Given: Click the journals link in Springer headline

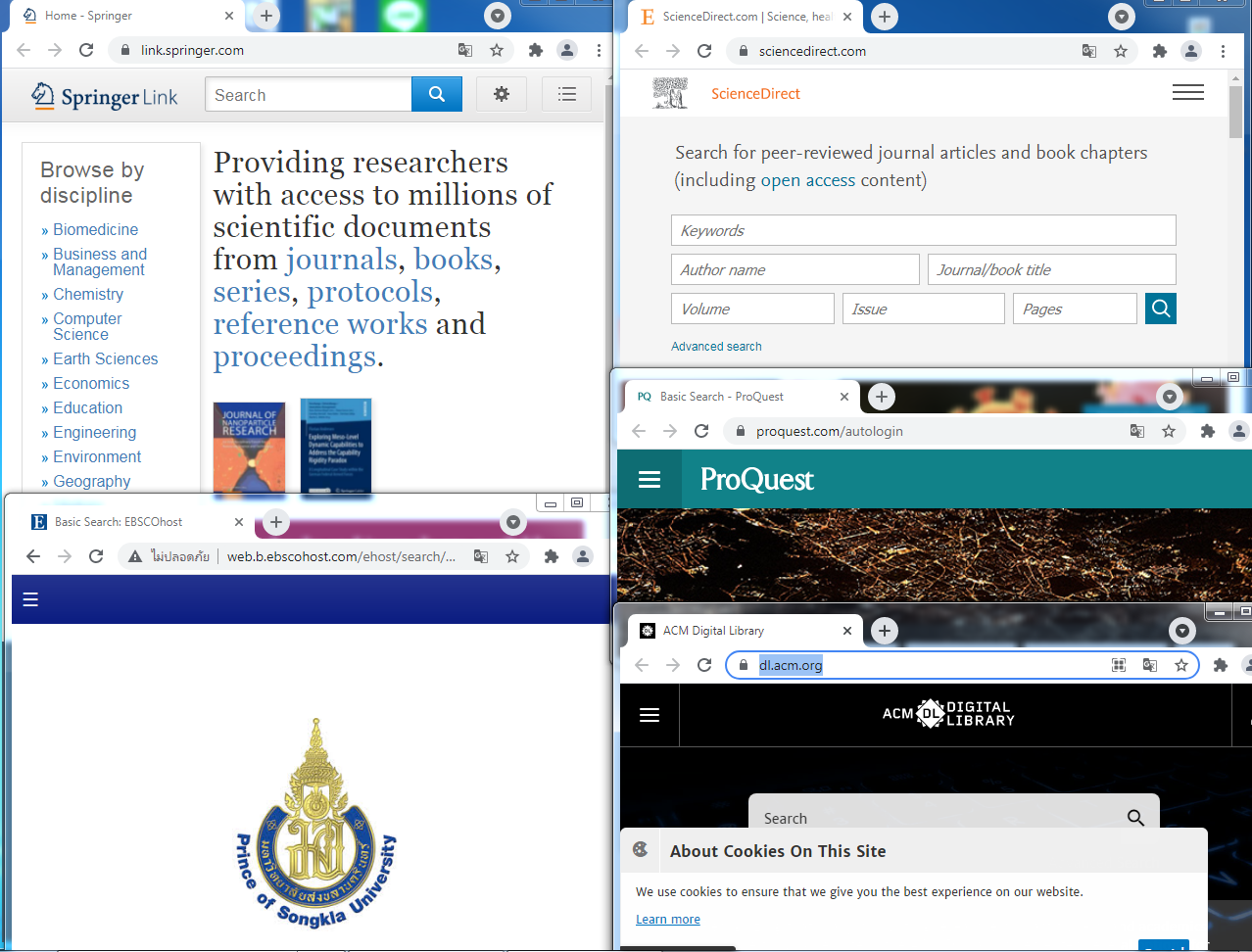Looking at the screenshot, I should [341, 260].
